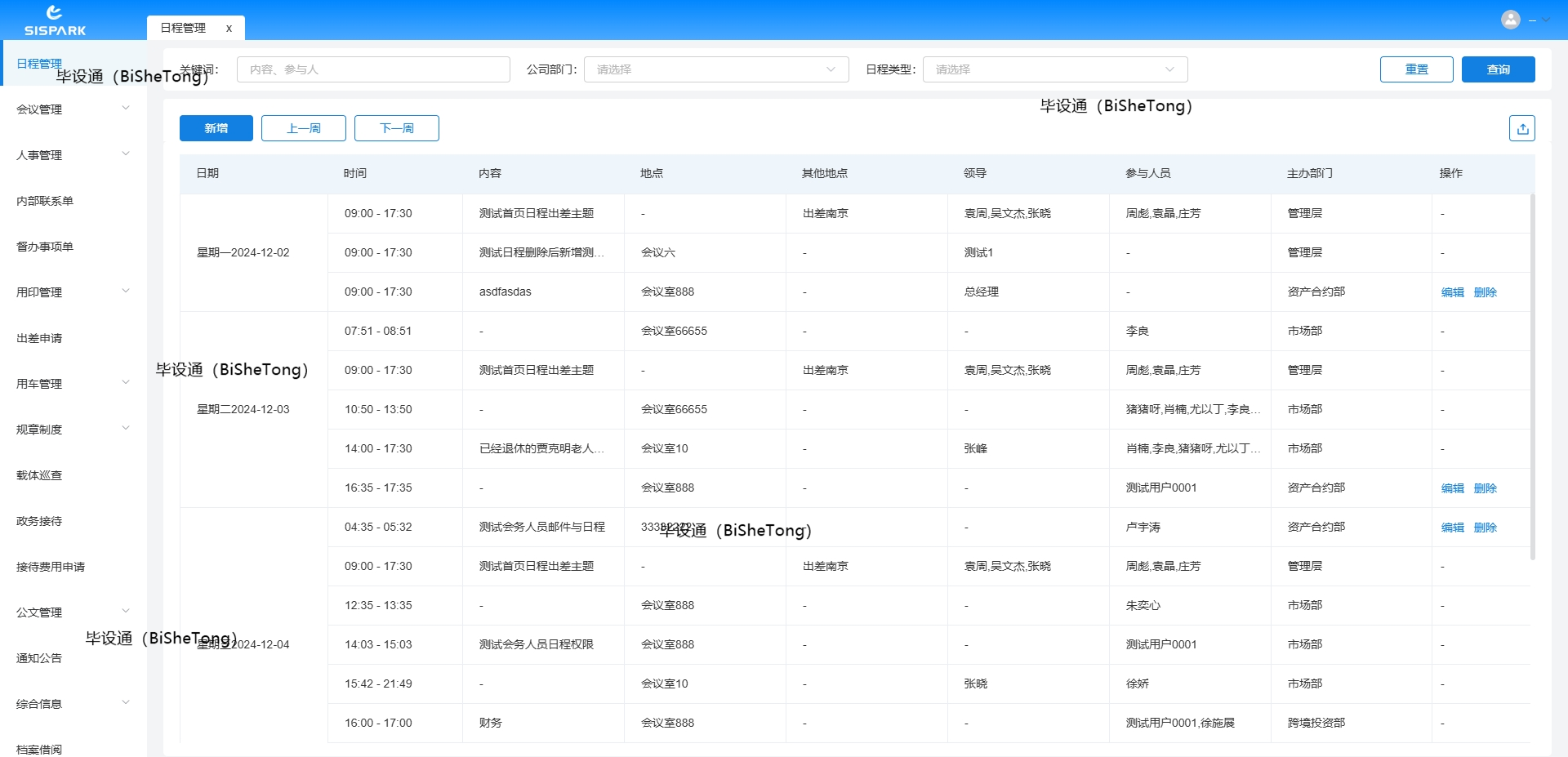Click the SISPARK logo
Viewport: 1568px width, 757px height.
click(55, 20)
